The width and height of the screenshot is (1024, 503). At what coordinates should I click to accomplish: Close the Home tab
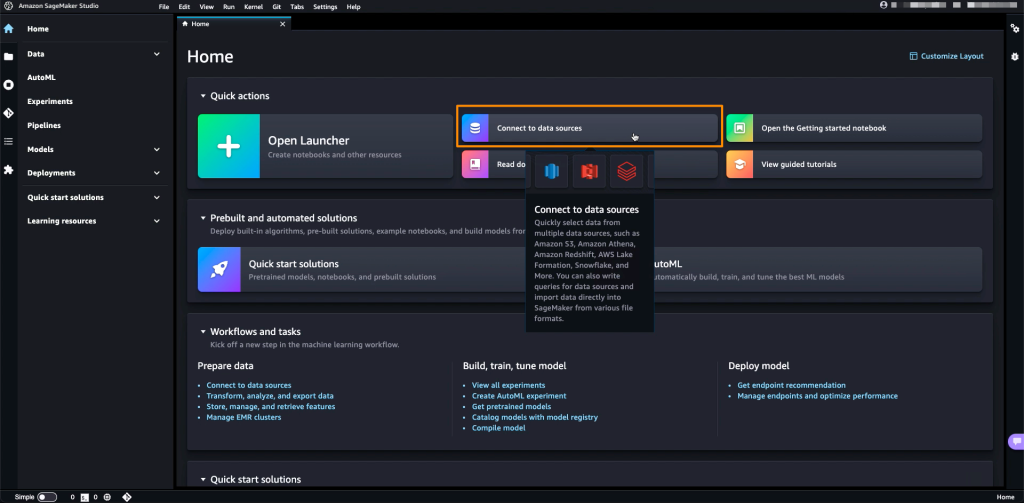[x=283, y=24]
